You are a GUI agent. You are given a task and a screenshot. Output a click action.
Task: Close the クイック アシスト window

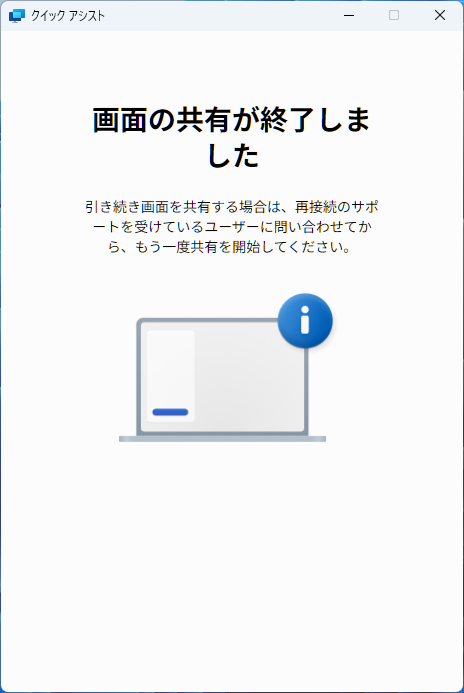(x=440, y=15)
